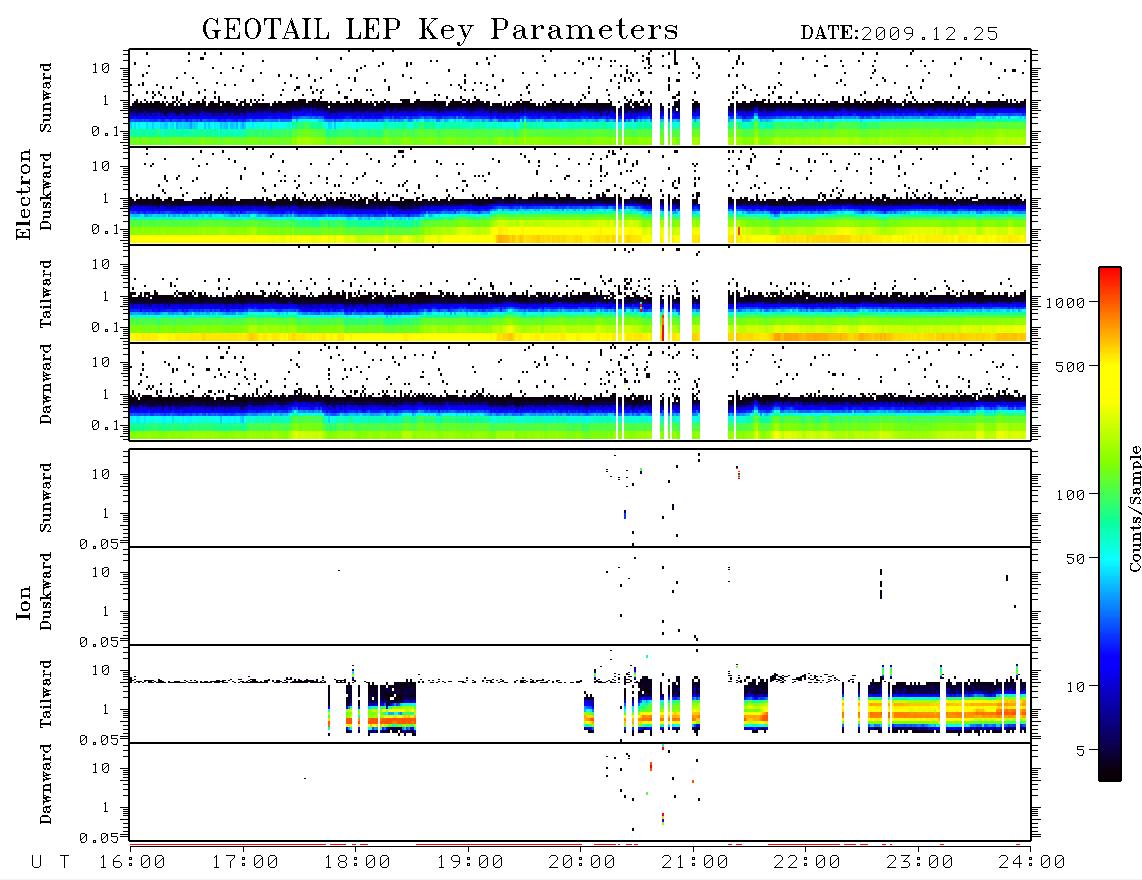Click the Electron "Dawnward" panel label

pos(46,385)
